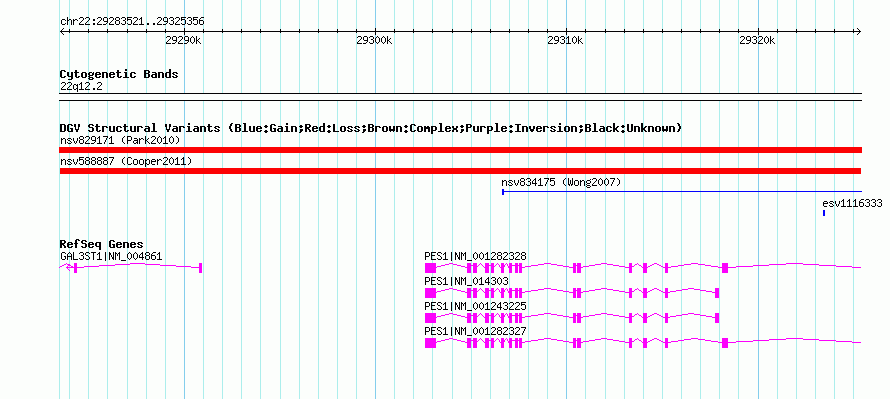Viewport: 890px width, 399px height.
Task: Click the 22q12.2 cytogenetic band bar
Action: (460, 97)
